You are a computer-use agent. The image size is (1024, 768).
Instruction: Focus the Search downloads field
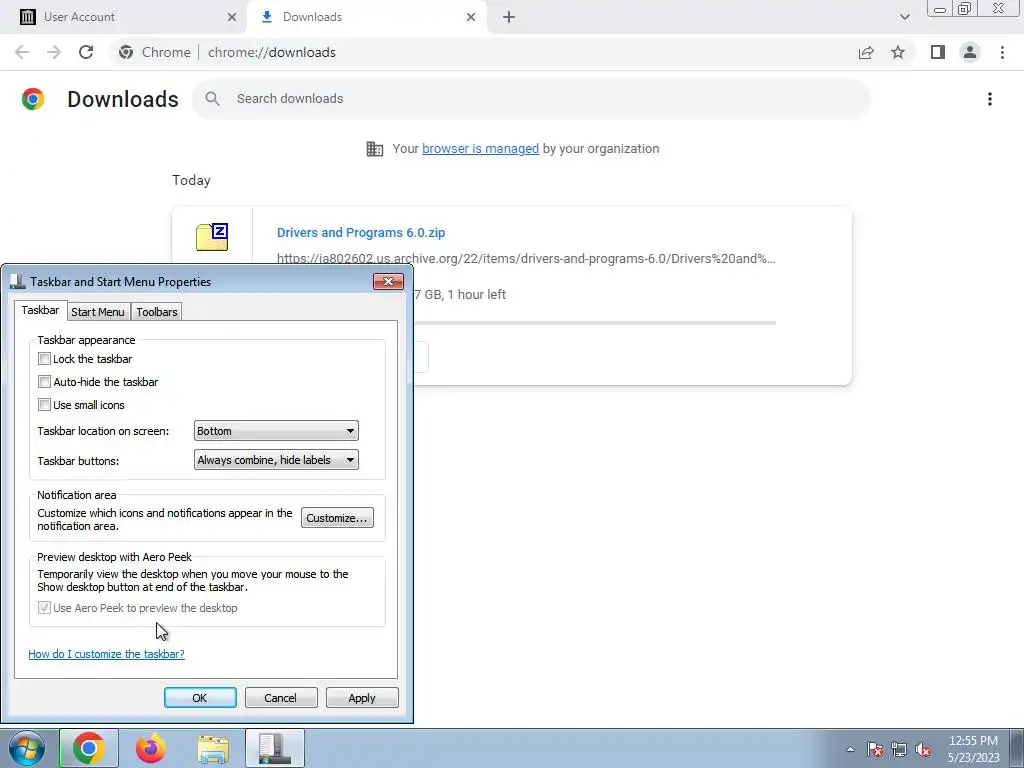click(x=531, y=99)
